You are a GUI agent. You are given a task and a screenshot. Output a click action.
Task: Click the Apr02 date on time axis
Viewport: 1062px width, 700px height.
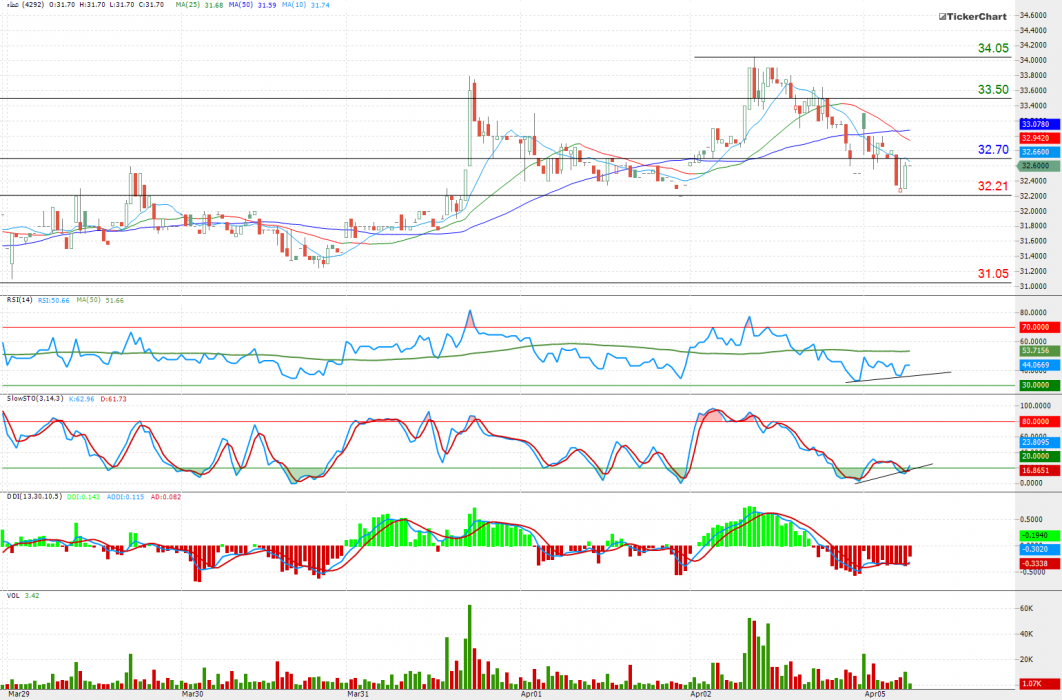pos(701,692)
